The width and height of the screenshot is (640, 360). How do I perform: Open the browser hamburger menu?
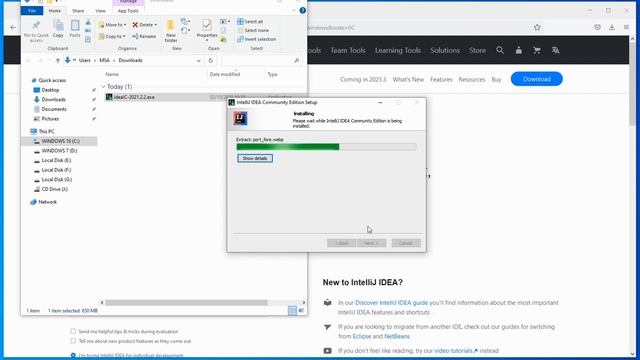pyautogui.click(x=626, y=27)
